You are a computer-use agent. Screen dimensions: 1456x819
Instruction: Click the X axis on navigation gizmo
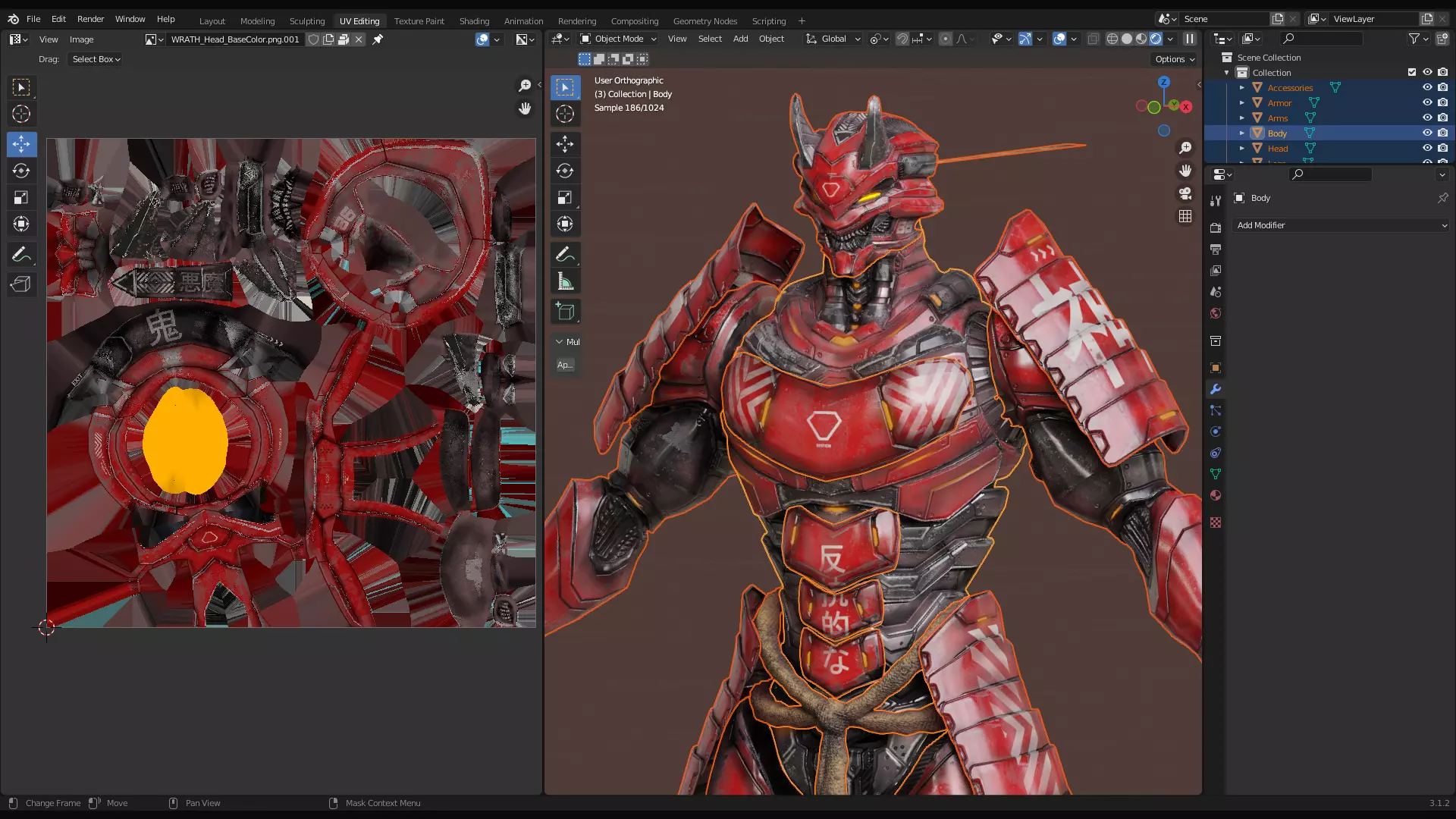(1186, 107)
